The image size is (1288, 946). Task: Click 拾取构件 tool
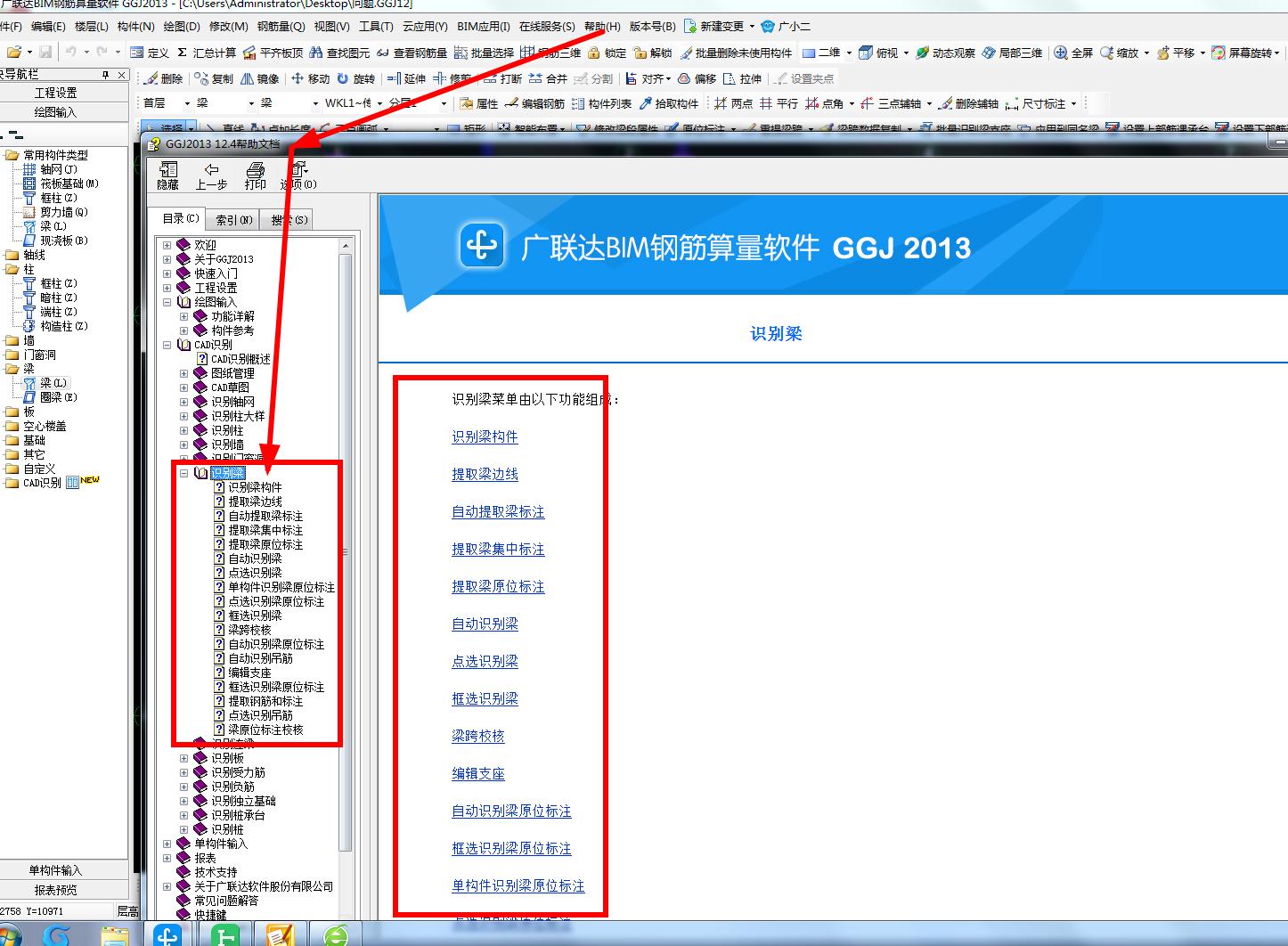(669, 103)
